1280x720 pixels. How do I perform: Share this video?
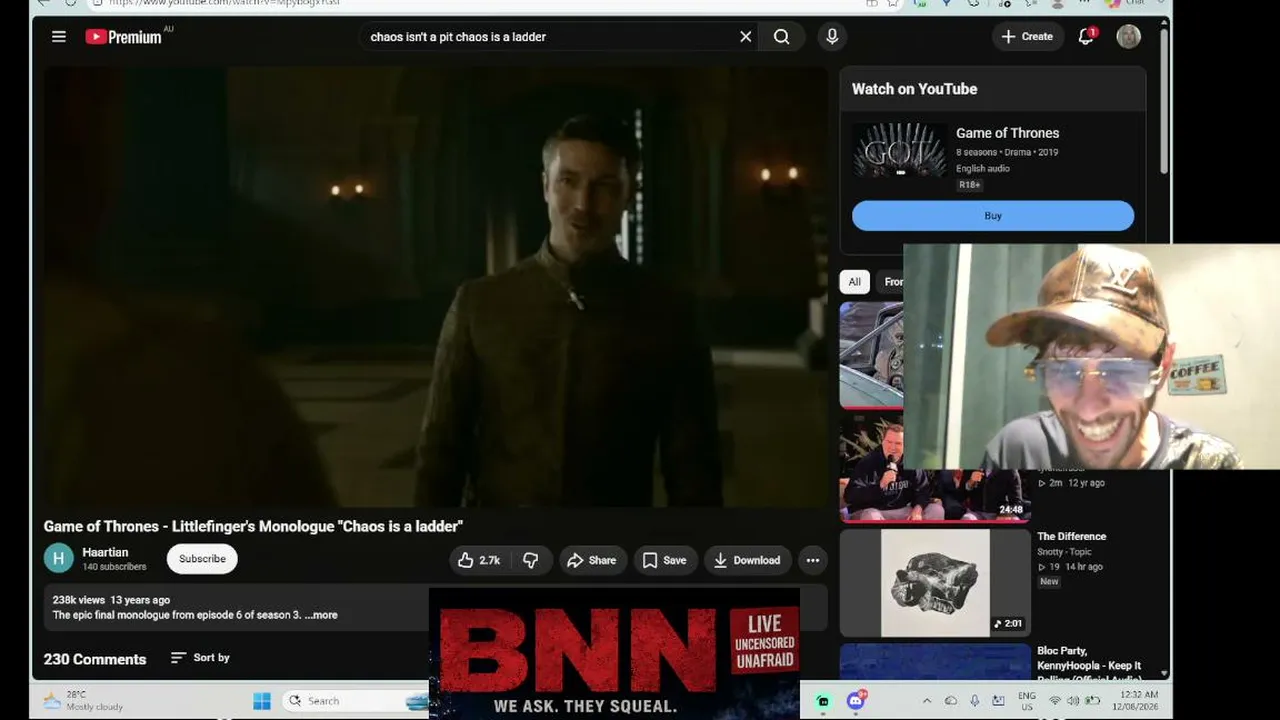592,560
